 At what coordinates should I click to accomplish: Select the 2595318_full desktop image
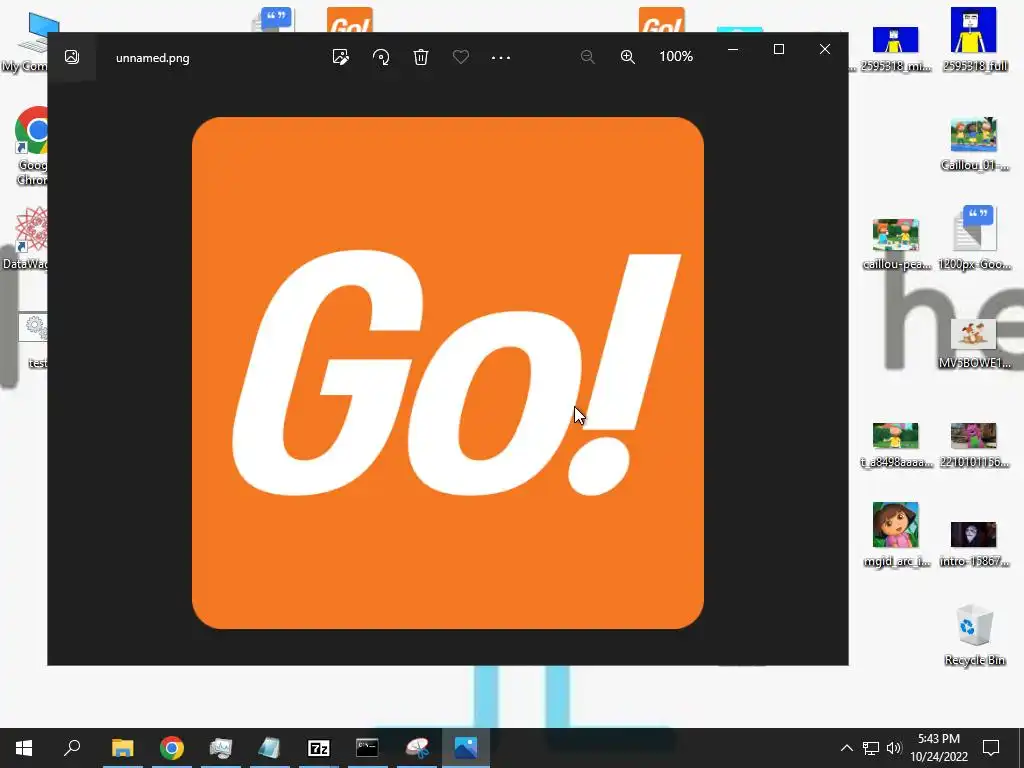tap(974, 39)
